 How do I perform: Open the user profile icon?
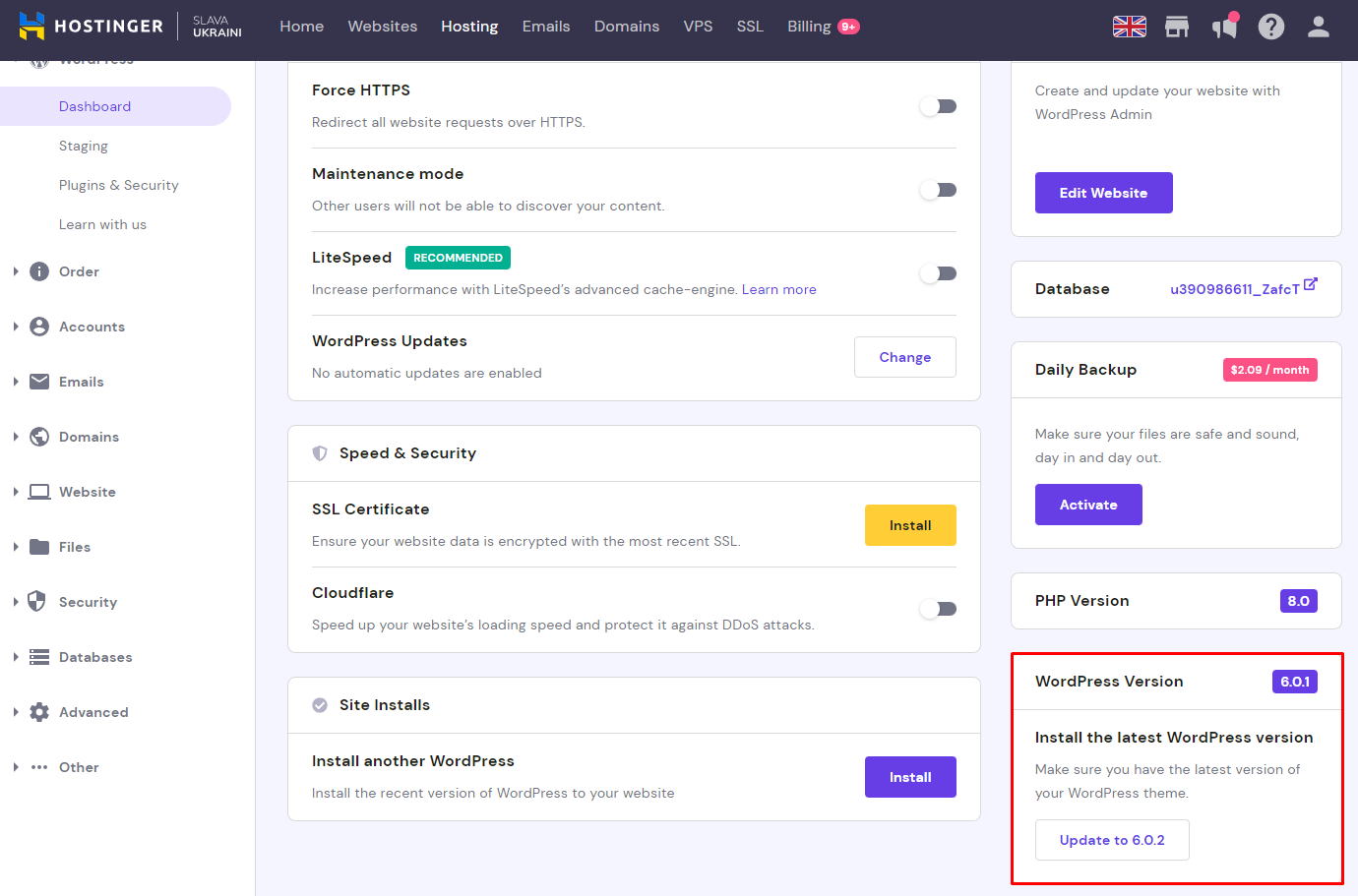coord(1318,27)
